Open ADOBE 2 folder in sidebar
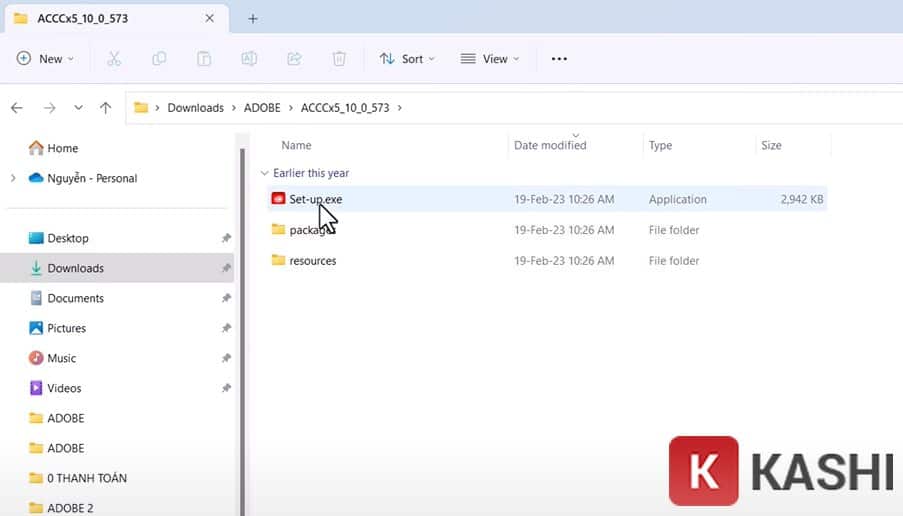This screenshot has height=516, width=903. point(70,507)
